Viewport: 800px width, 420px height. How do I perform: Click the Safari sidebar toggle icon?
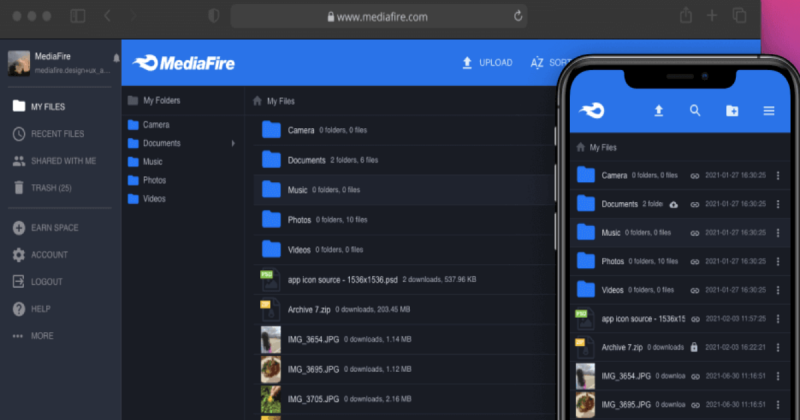pyautogui.click(x=78, y=16)
